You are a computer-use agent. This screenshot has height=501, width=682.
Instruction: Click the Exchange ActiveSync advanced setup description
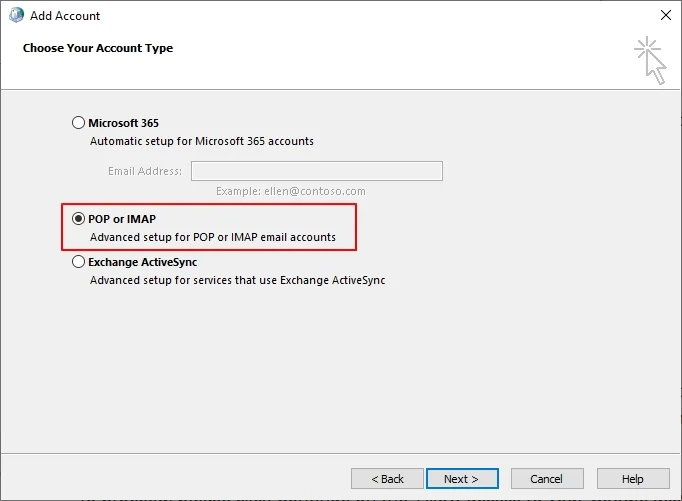tap(237, 280)
